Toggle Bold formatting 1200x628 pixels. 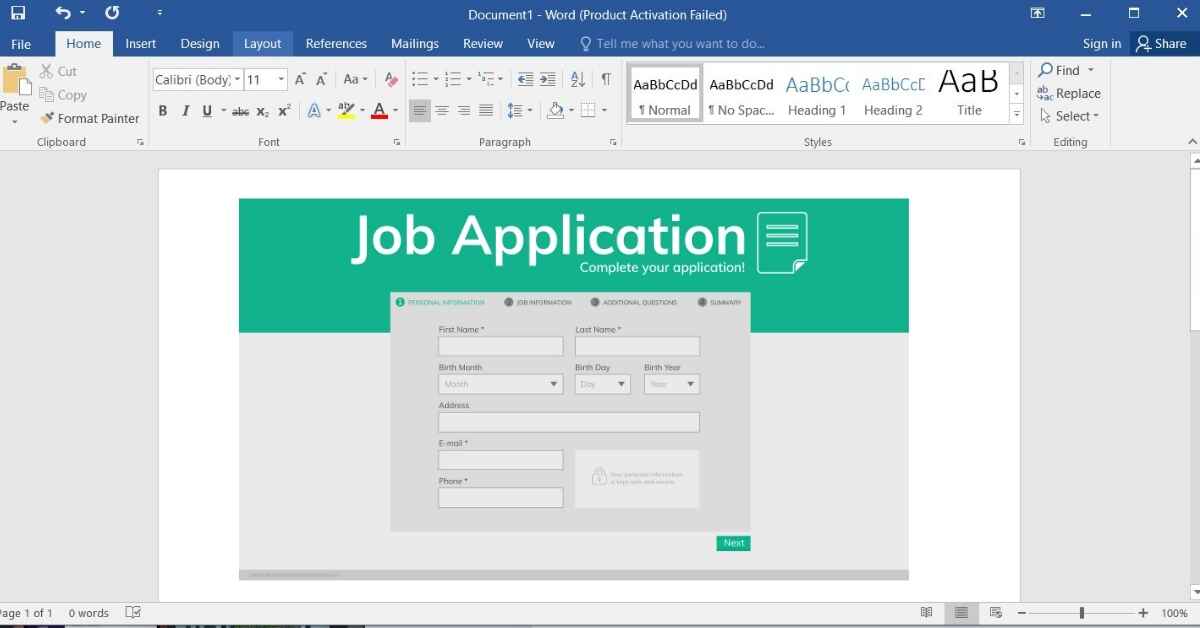point(163,111)
